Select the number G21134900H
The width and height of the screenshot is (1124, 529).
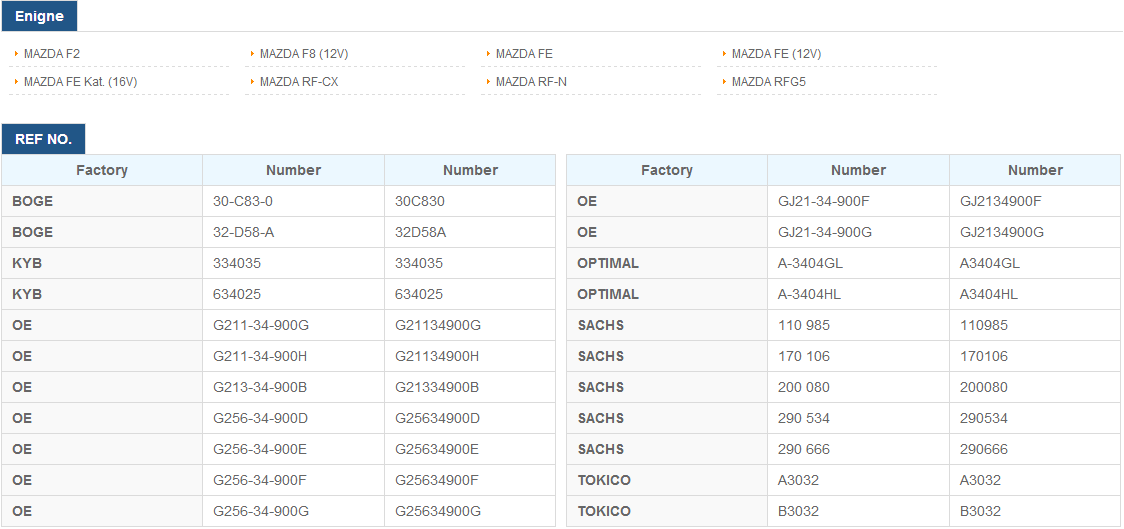(x=437, y=356)
